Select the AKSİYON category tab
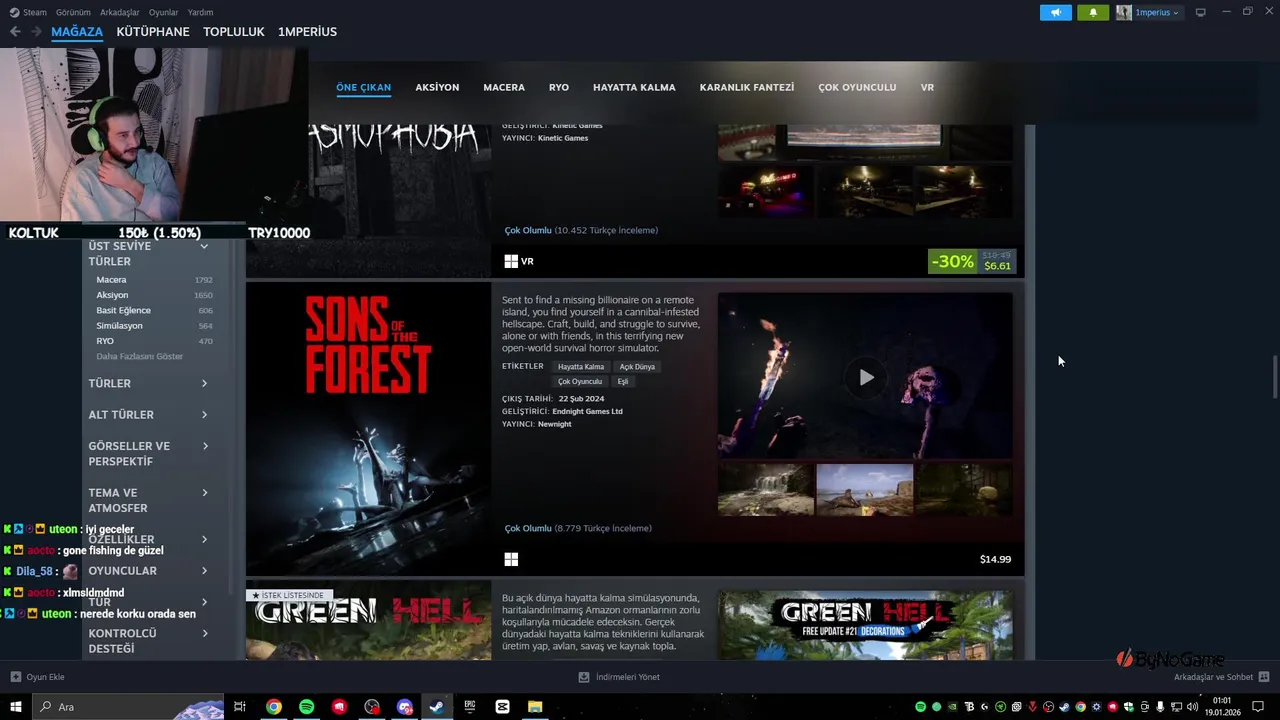Screen dimensions: 1280x720 [437, 87]
